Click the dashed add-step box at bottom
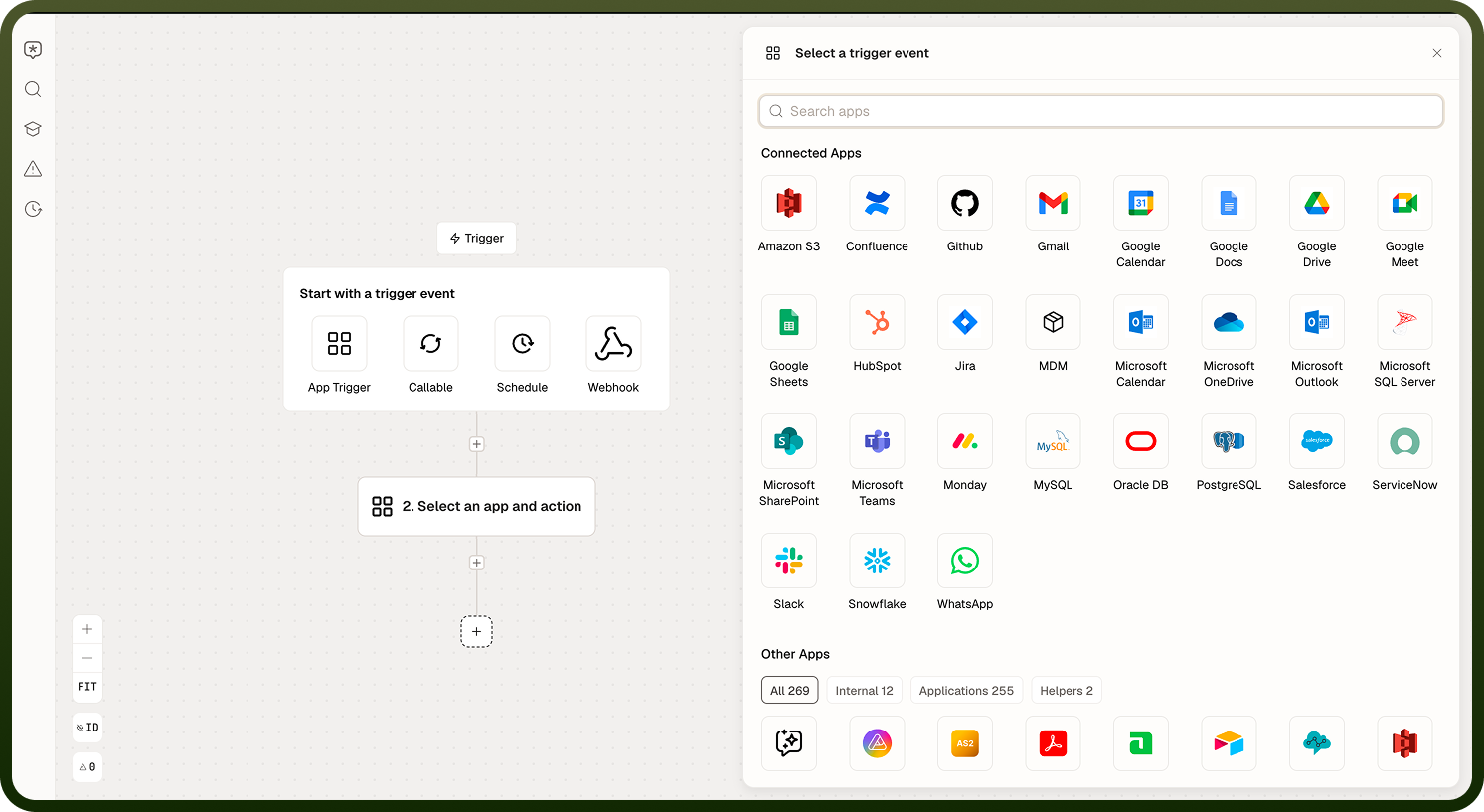Image resolution: width=1484 pixels, height=812 pixels. click(477, 631)
